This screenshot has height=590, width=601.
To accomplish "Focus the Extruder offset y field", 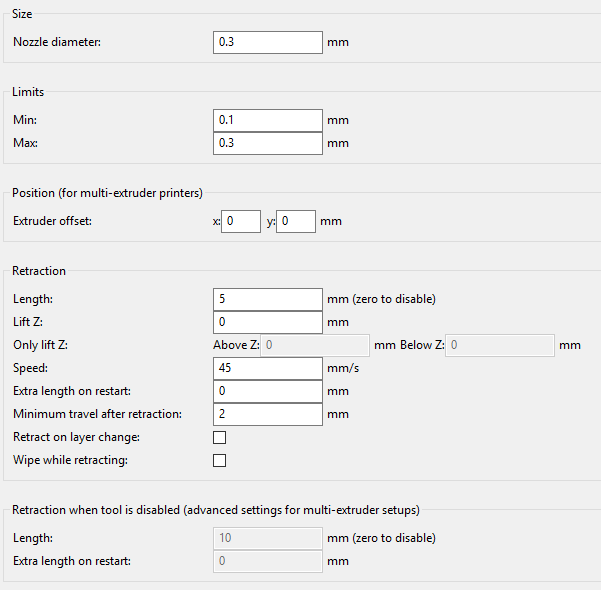I will [297, 221].
